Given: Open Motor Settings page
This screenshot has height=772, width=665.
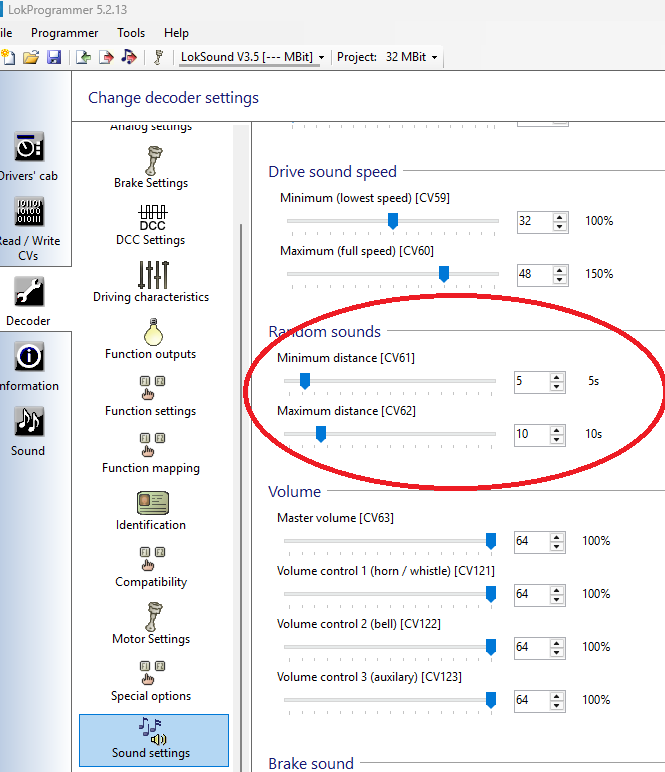Looking at the screenshot, I should coord(151,624).
